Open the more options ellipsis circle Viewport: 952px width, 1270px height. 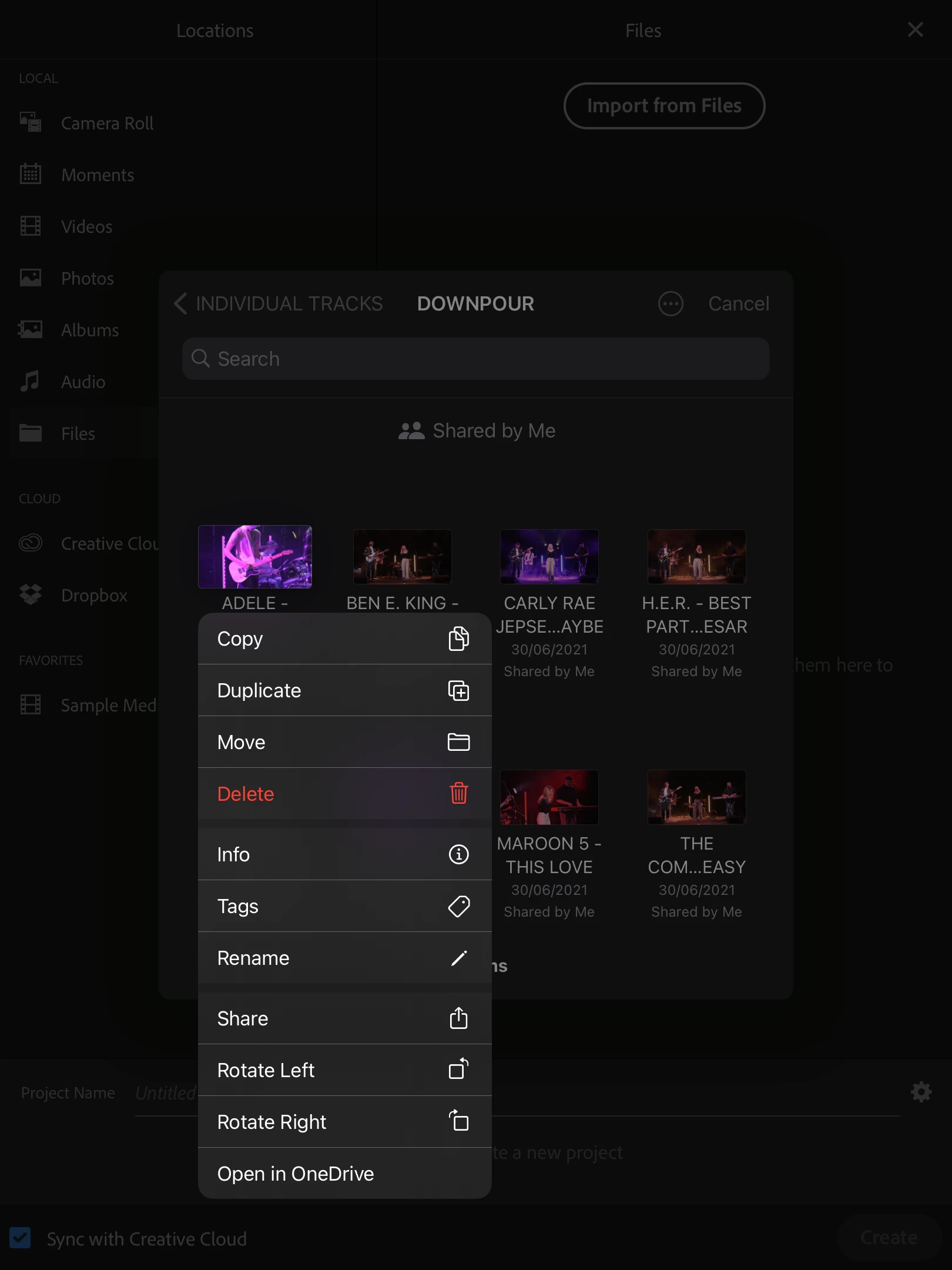point(671,303)
